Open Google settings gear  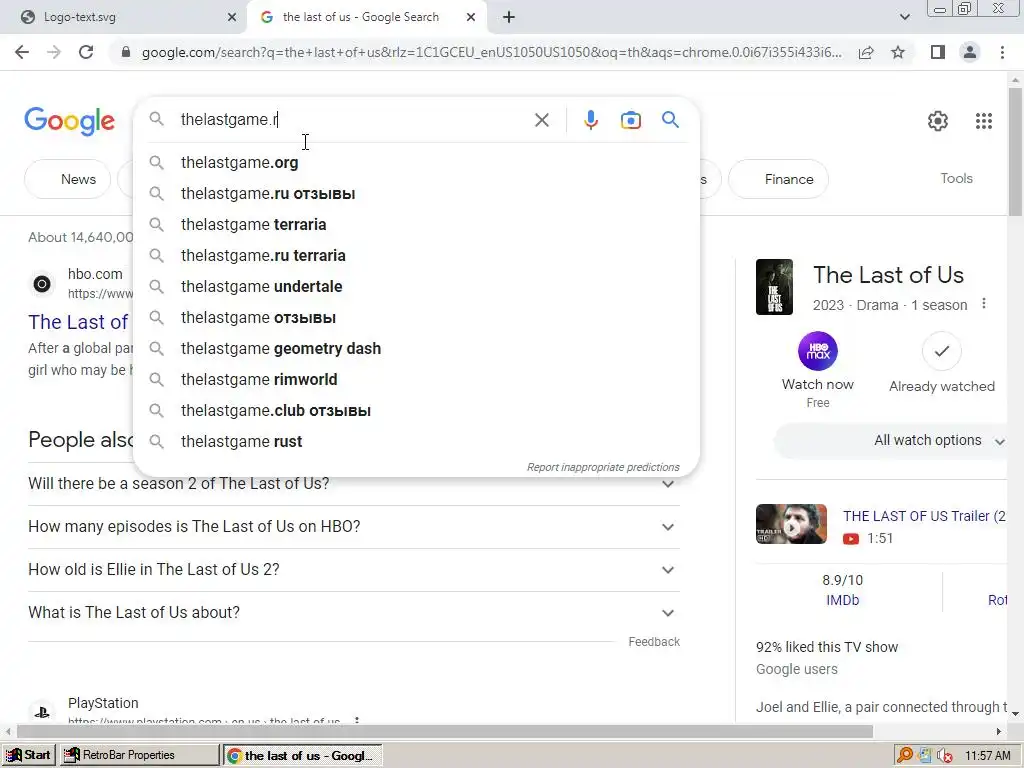pos(938,121)
